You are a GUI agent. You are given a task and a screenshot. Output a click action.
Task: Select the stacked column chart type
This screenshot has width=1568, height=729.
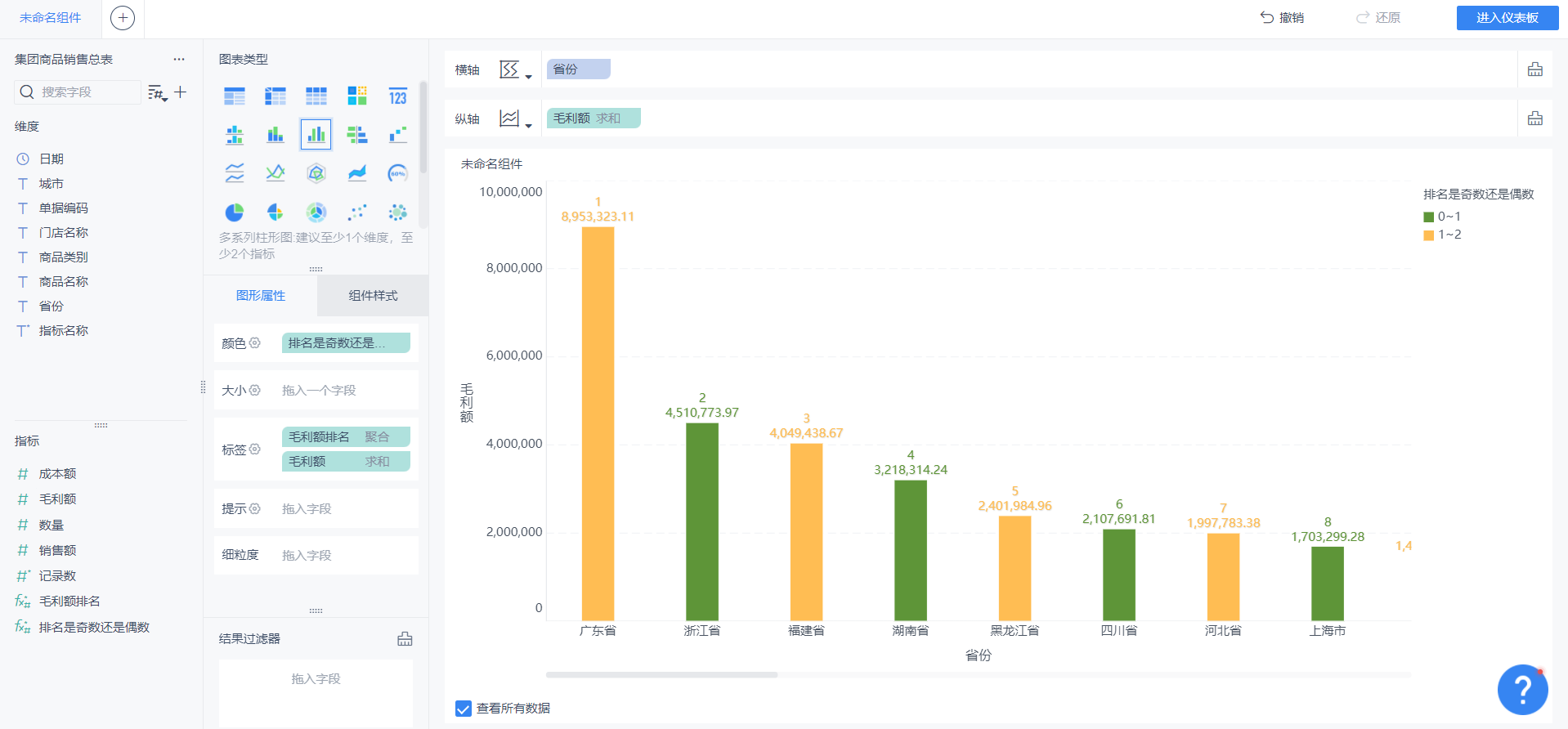point(276,135)
